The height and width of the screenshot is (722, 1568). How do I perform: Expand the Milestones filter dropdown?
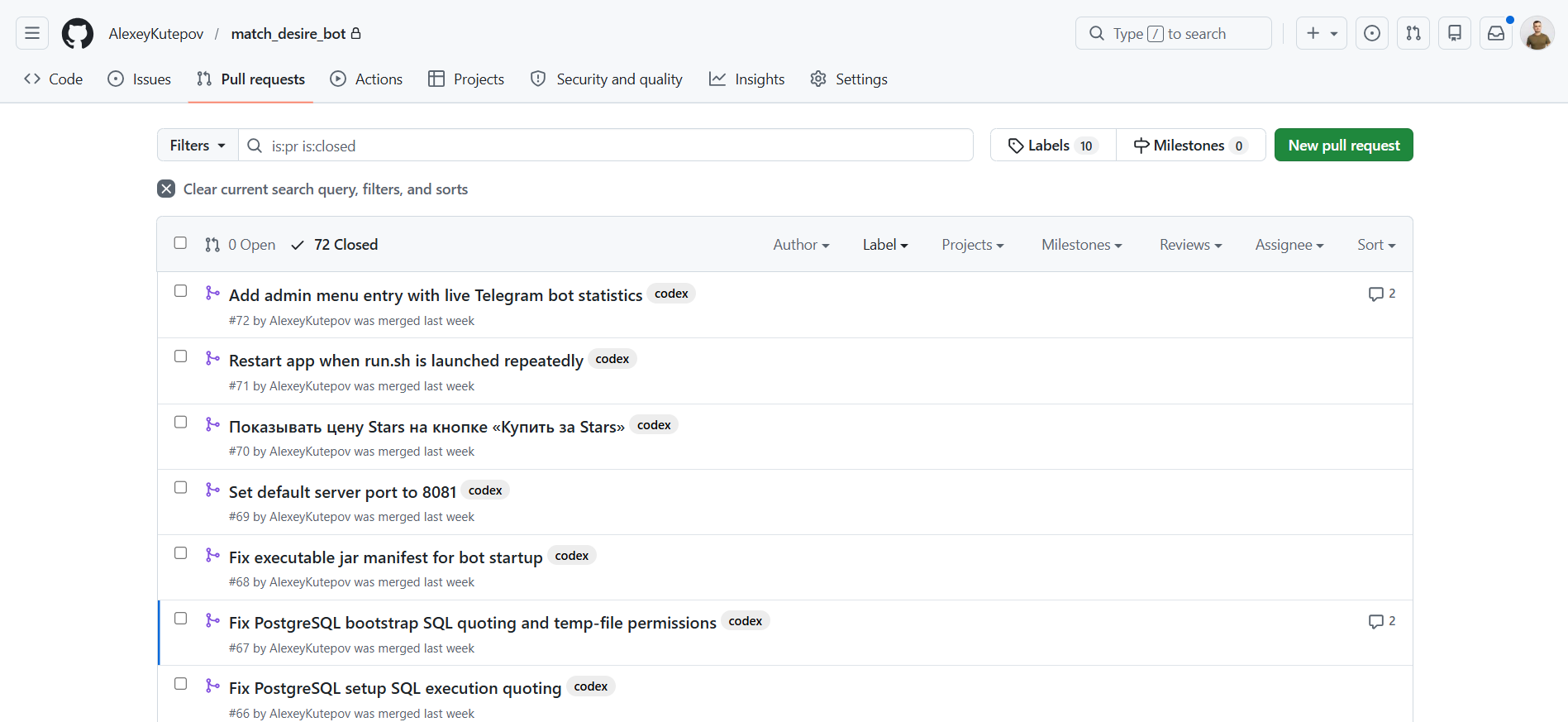(1082, 245)
